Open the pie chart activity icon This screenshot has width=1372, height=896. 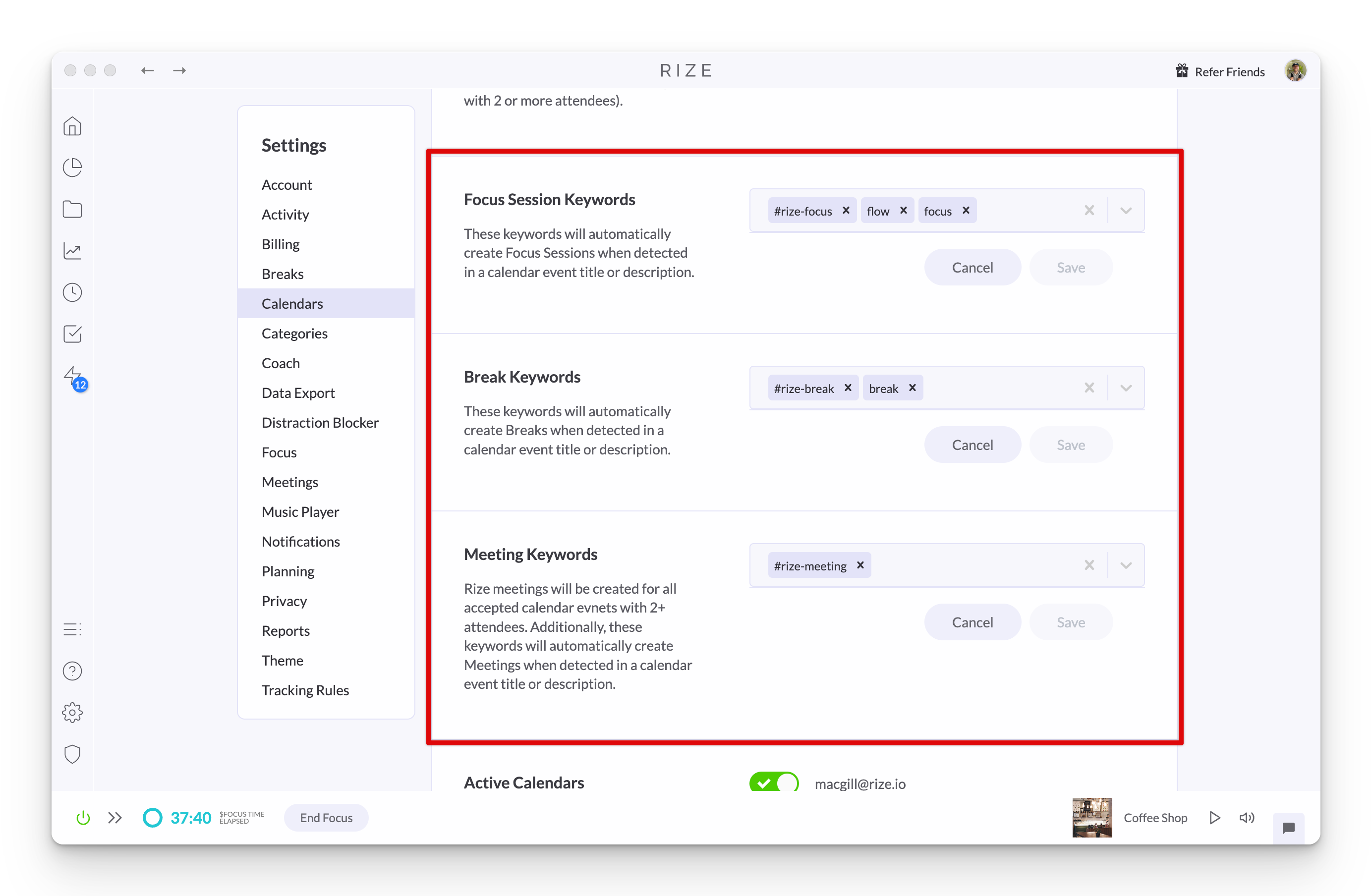click(72, 168)
